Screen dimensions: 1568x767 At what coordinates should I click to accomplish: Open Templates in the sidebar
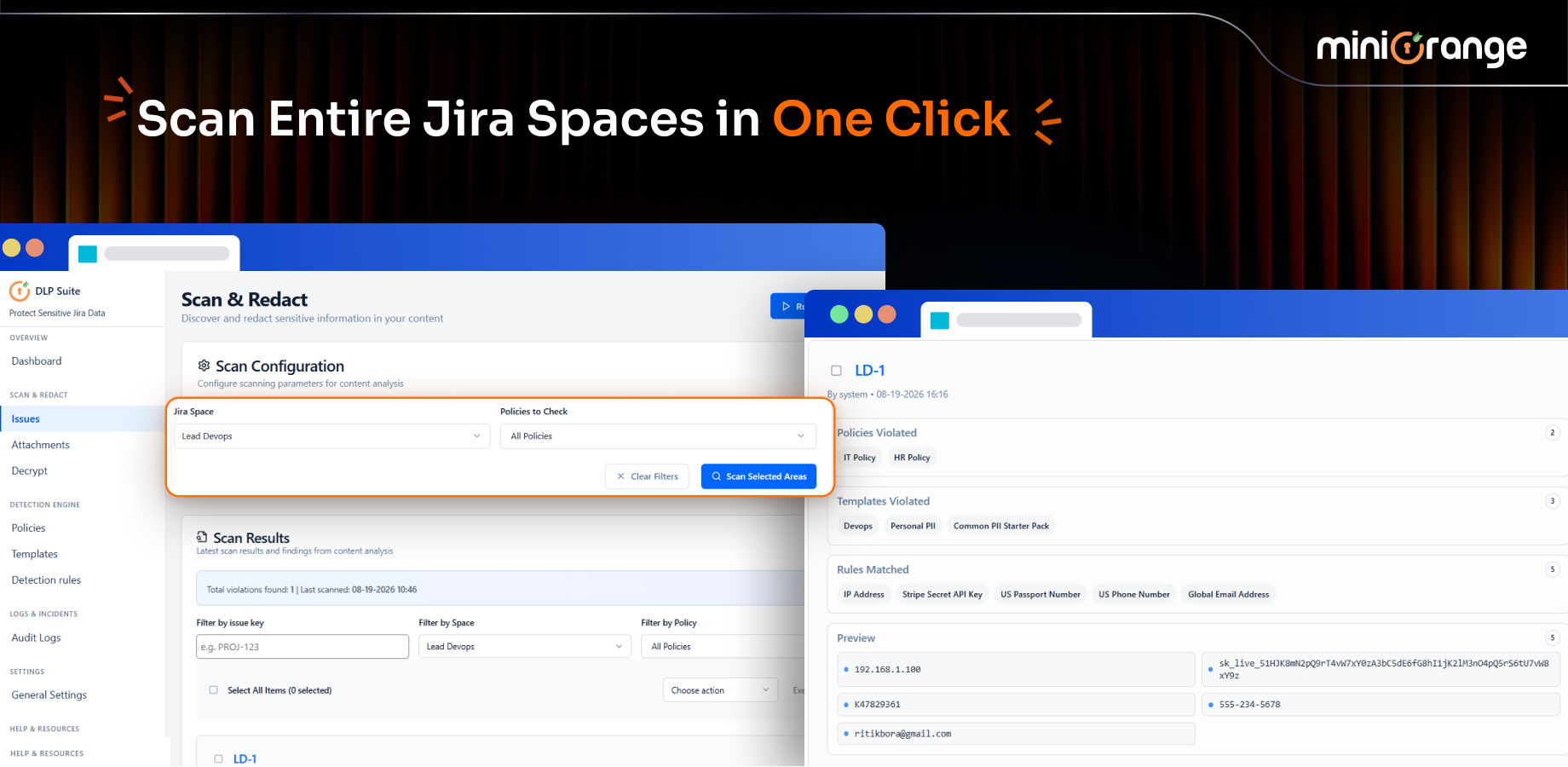point(34,554)
